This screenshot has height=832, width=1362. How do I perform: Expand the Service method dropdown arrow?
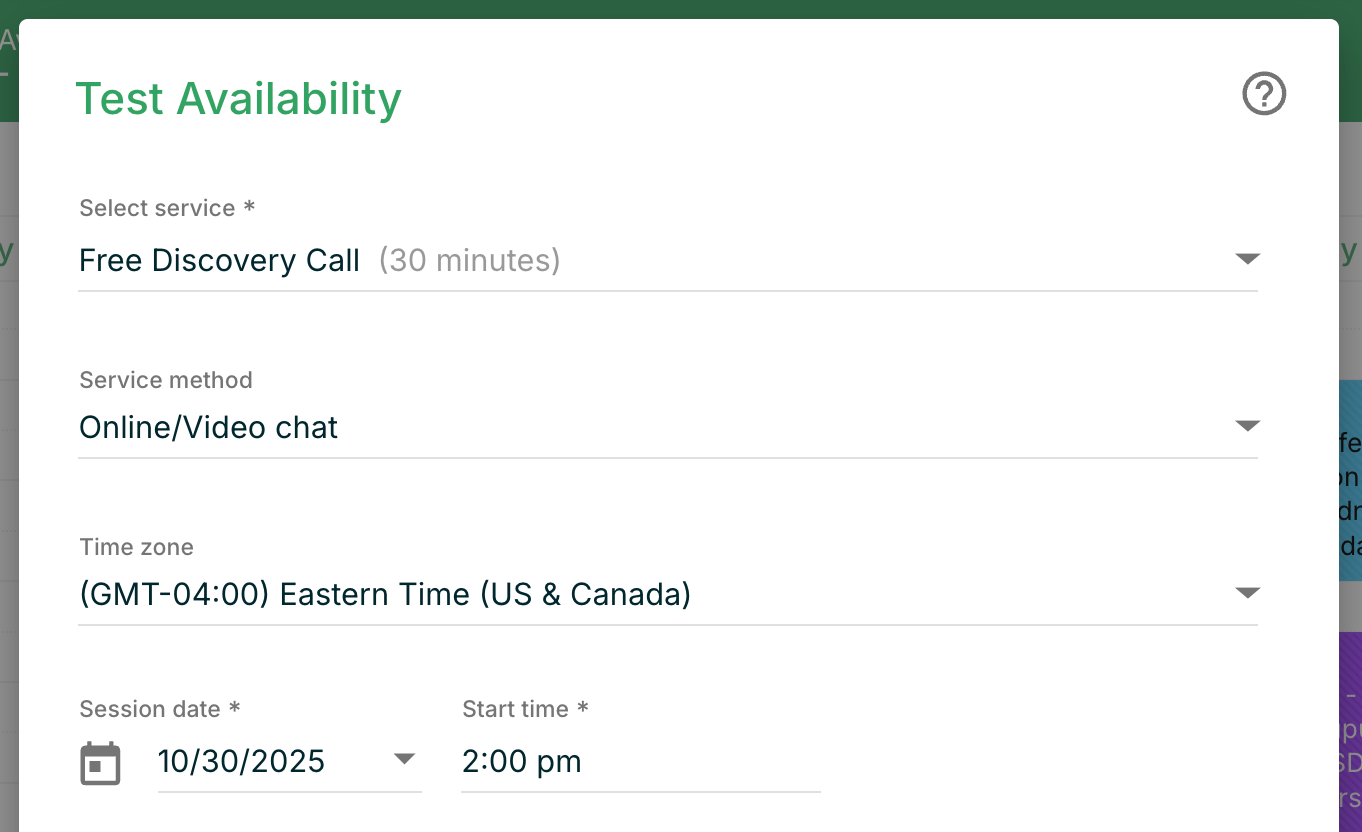point(1247,426)
